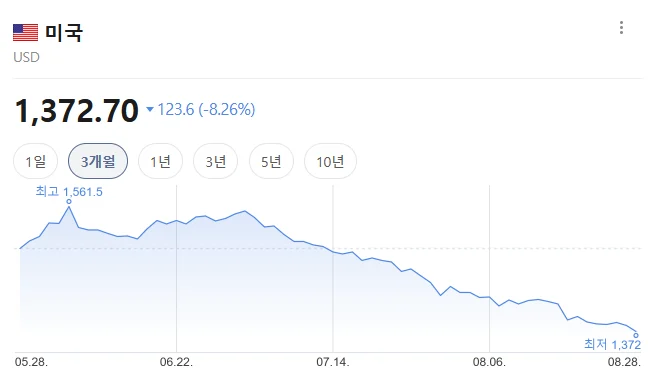Click the 08.28. date axis label
Image resolution: width=658 pixels, height=375 pixels.
pos(624,362)
